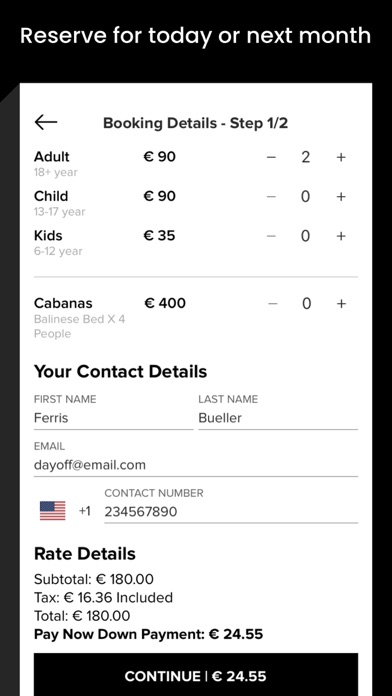Select the +1 country code
The width and height of the screenshot is (392, 696).
[x=84, y=511]
